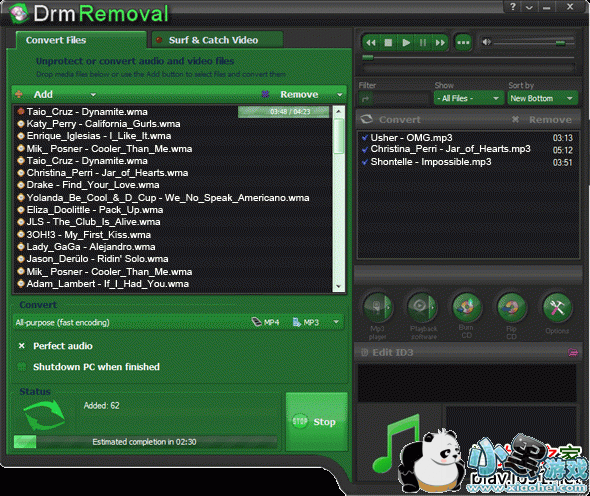Click the help question mark button
The width and height of the screenshot is (590, 496).
click(513, 6)
